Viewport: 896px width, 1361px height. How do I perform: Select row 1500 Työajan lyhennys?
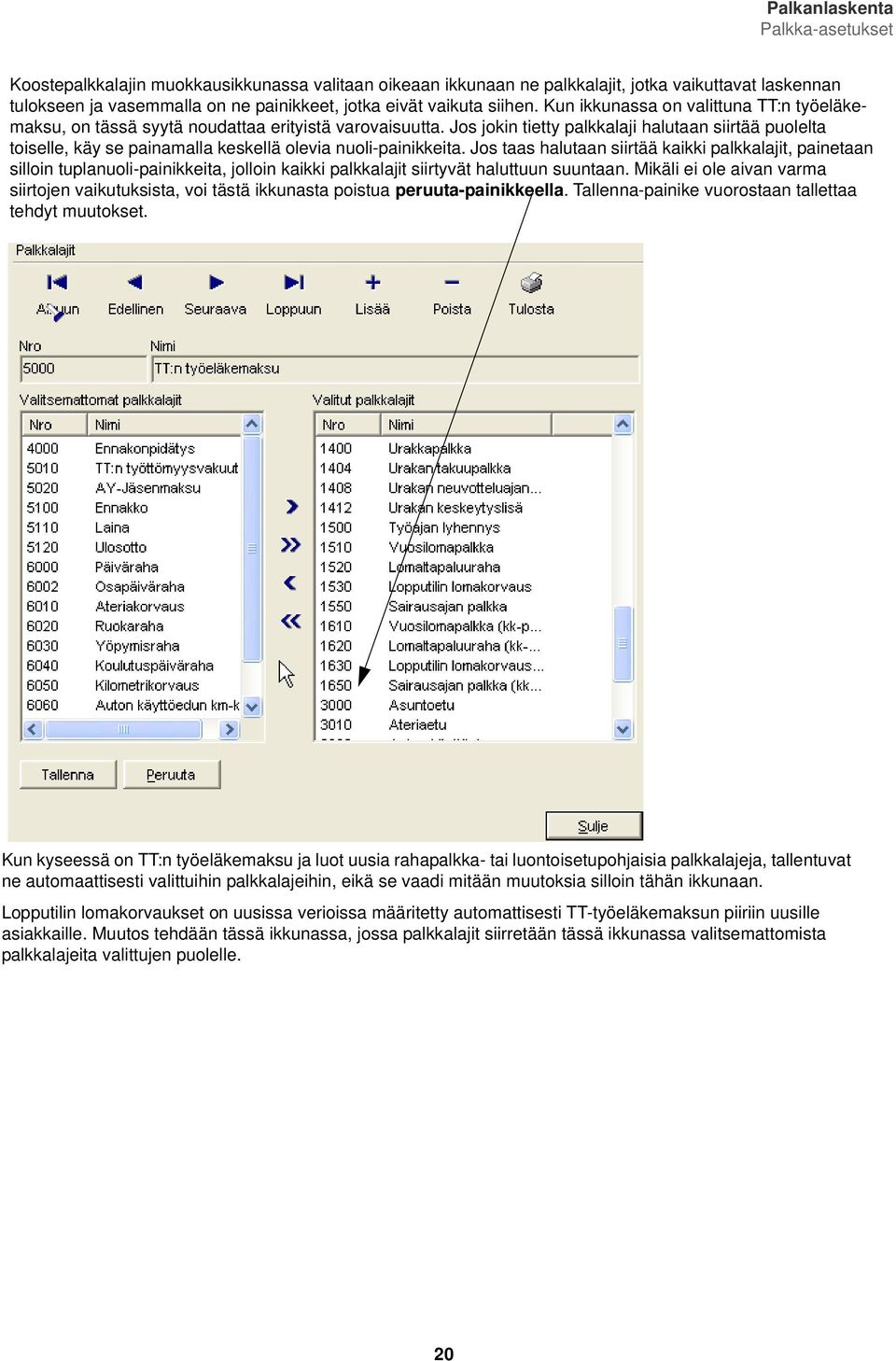(x=464, y=527)
